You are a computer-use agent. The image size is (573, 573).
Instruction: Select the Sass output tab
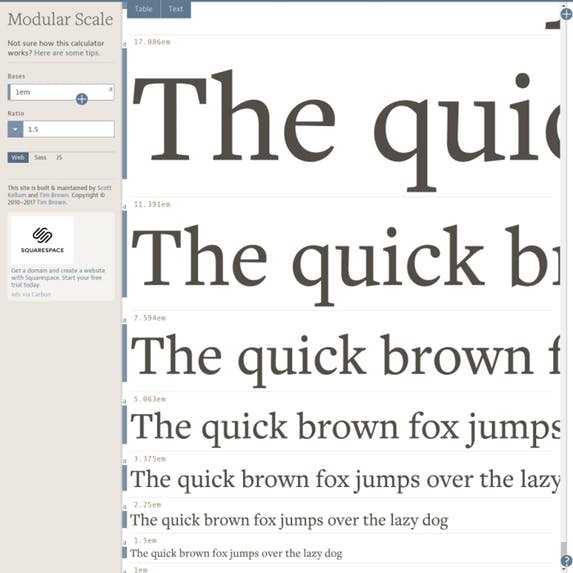tap(40, 158)
